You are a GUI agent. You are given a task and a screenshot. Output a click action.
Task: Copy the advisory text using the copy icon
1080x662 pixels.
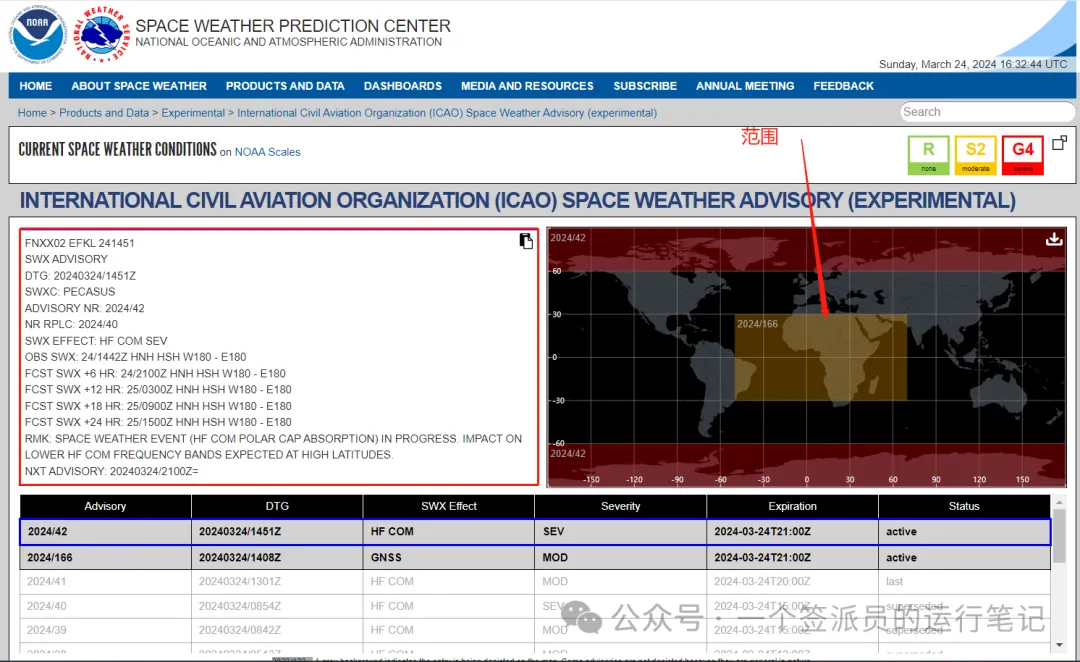click(525, 241)
